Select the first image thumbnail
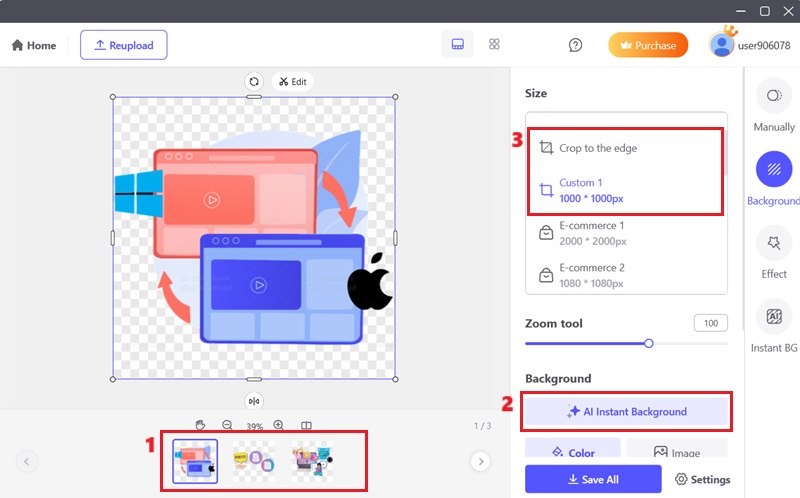 click(x=195, y=461)
